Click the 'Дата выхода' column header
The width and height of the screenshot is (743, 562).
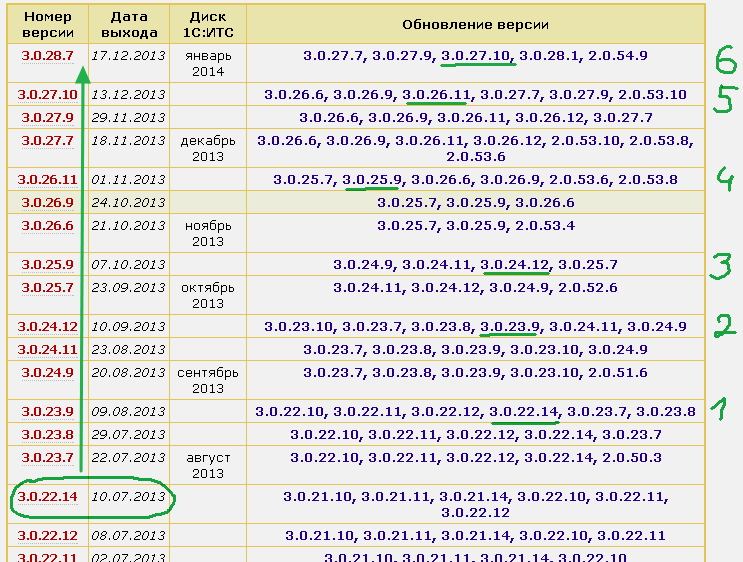click(129, 23)
